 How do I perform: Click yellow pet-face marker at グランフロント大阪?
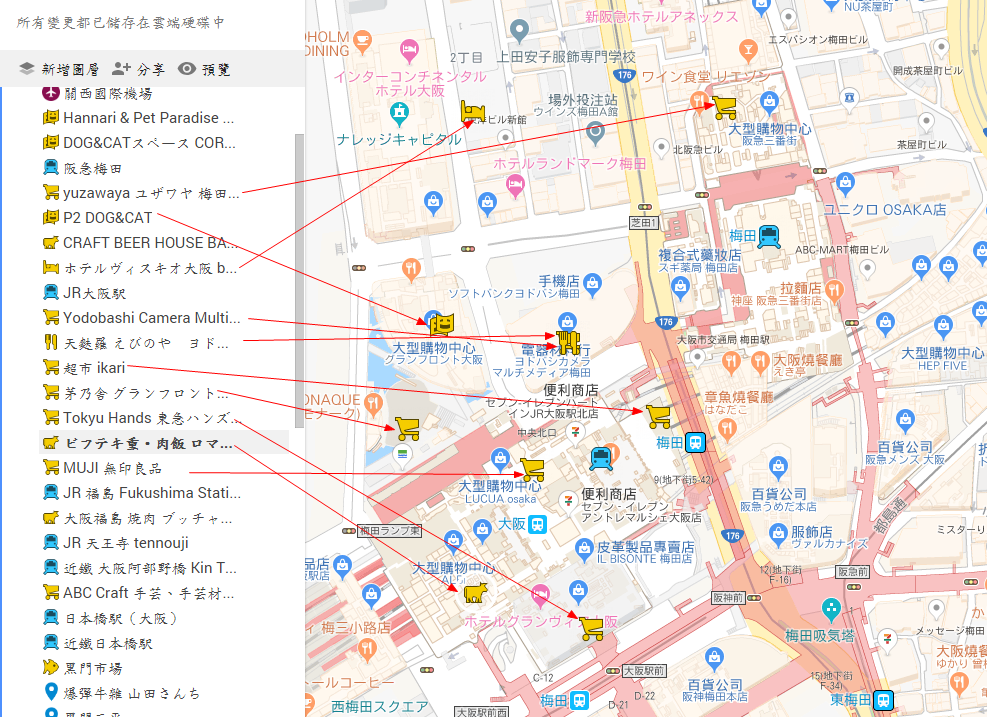point(442,325)
